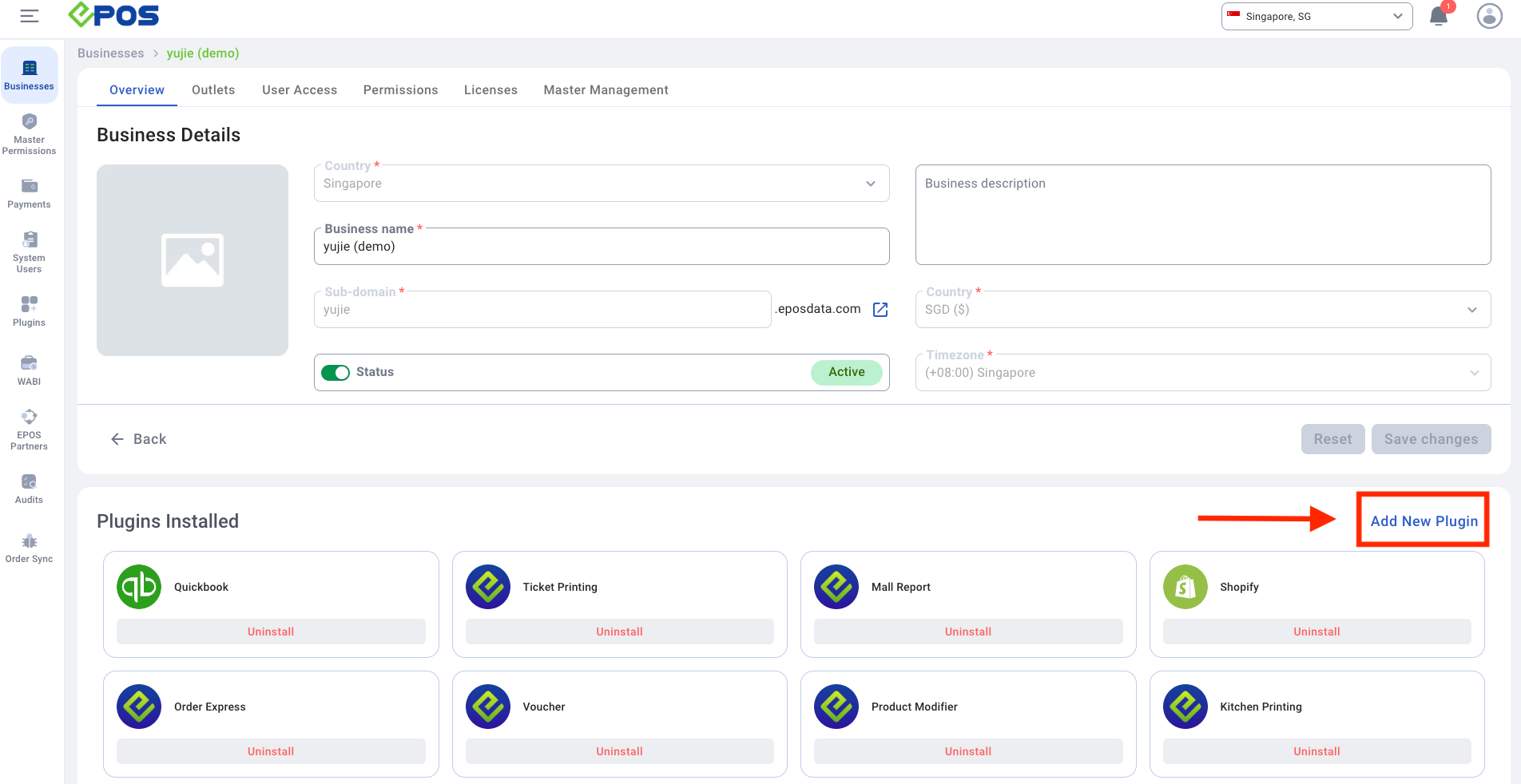The image size is (1521, 784).
Task: Open Master Permissions in sidebar
Action: [x=30, y=134]
